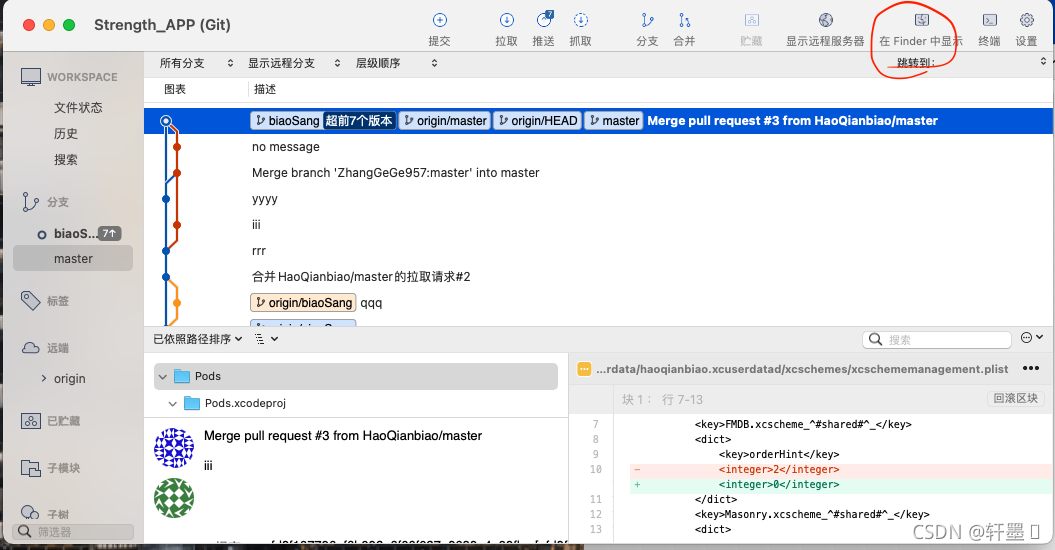1055x550 pixels.
Task: Click the round options icon next to search field
Action: coord(1027,338)
